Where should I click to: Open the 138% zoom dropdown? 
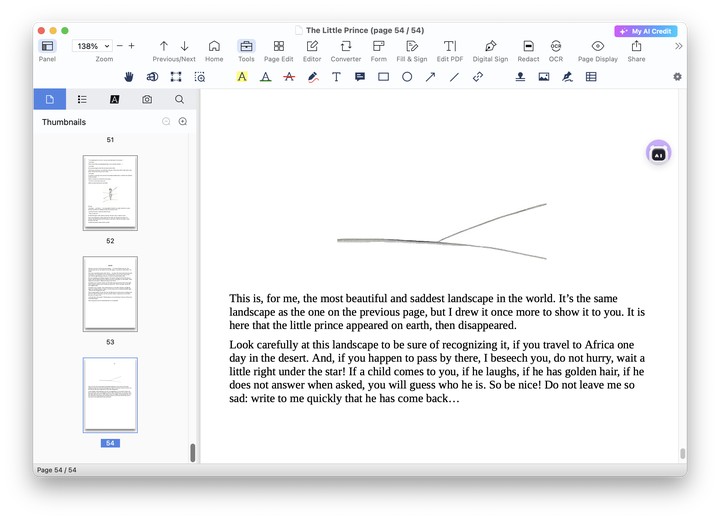coord(92,46)
